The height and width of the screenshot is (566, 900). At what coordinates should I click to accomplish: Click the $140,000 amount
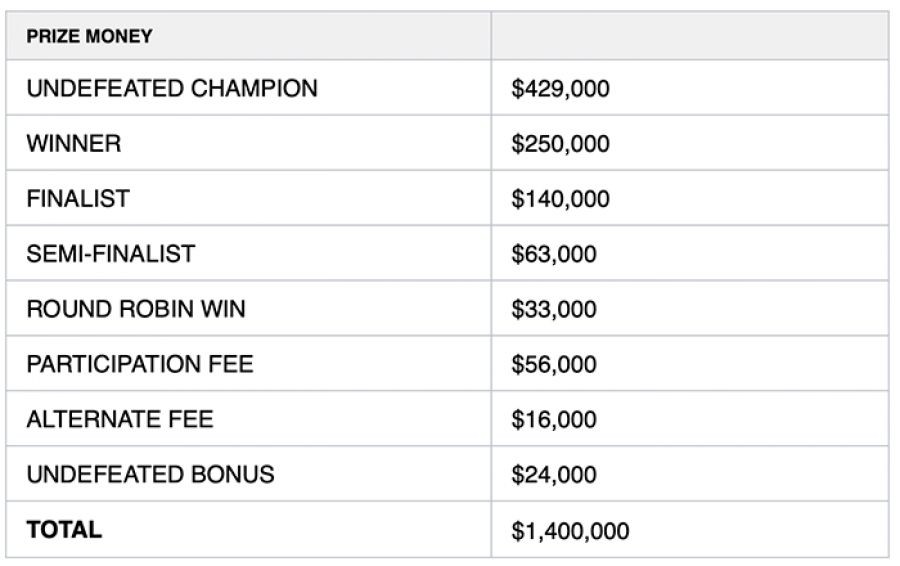[560, 199]
